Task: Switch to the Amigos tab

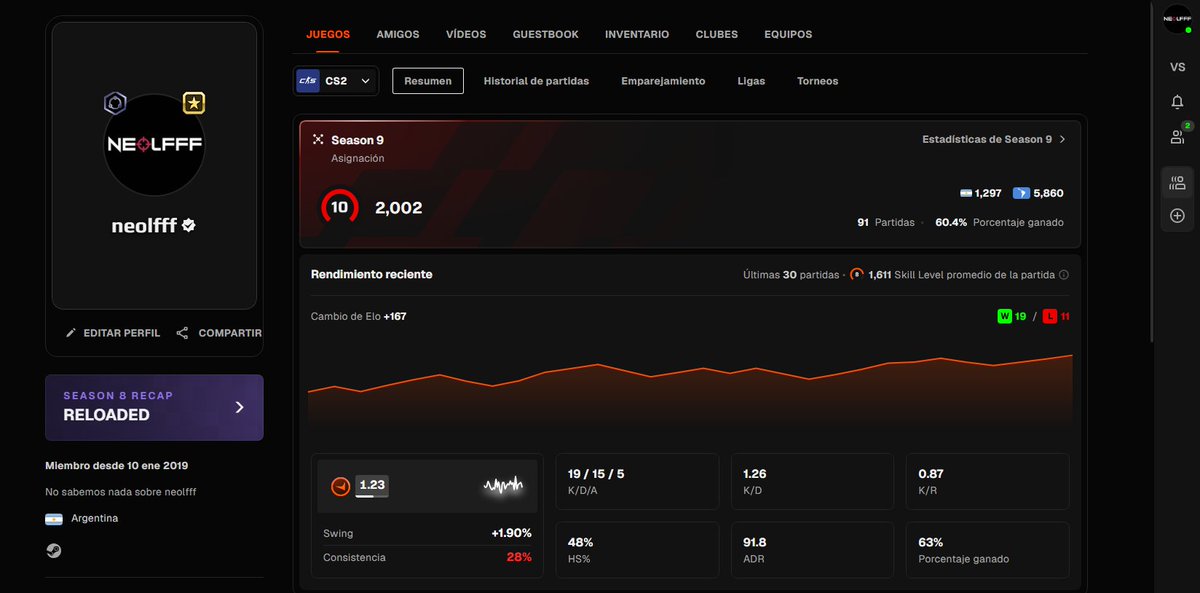Action: (x=398, y=34)
